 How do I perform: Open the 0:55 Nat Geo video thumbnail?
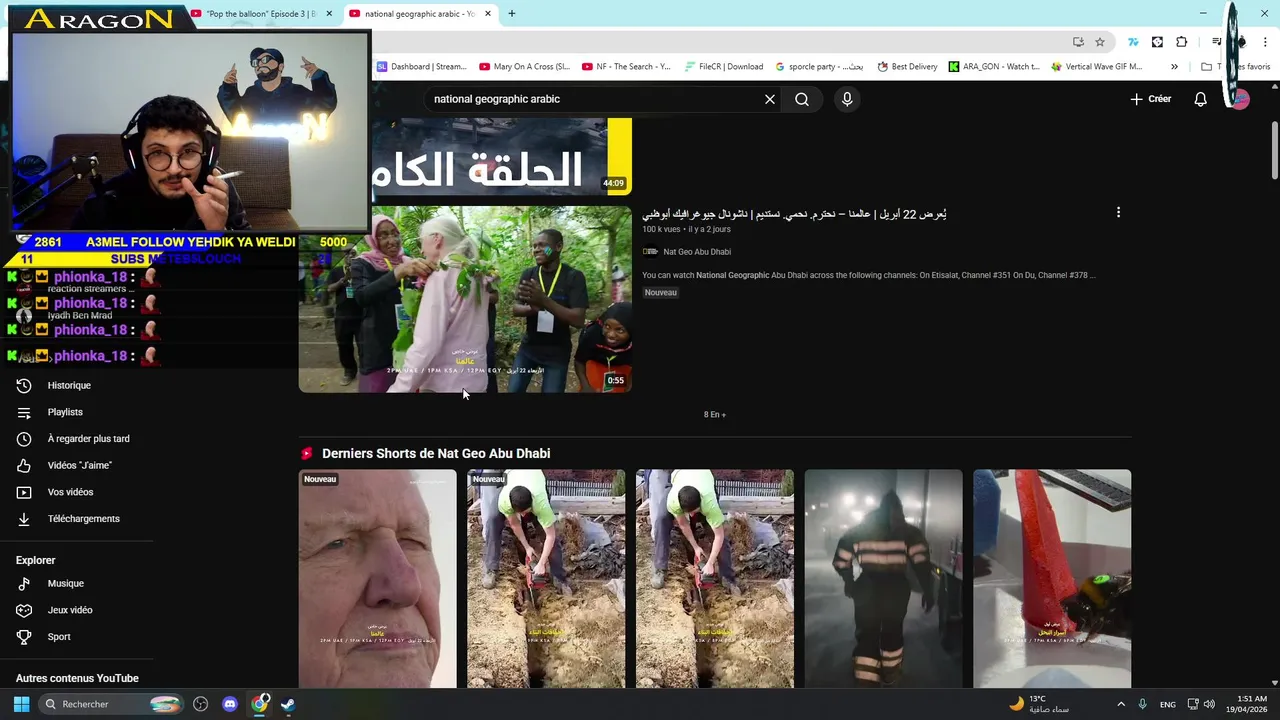click(465, 299)
